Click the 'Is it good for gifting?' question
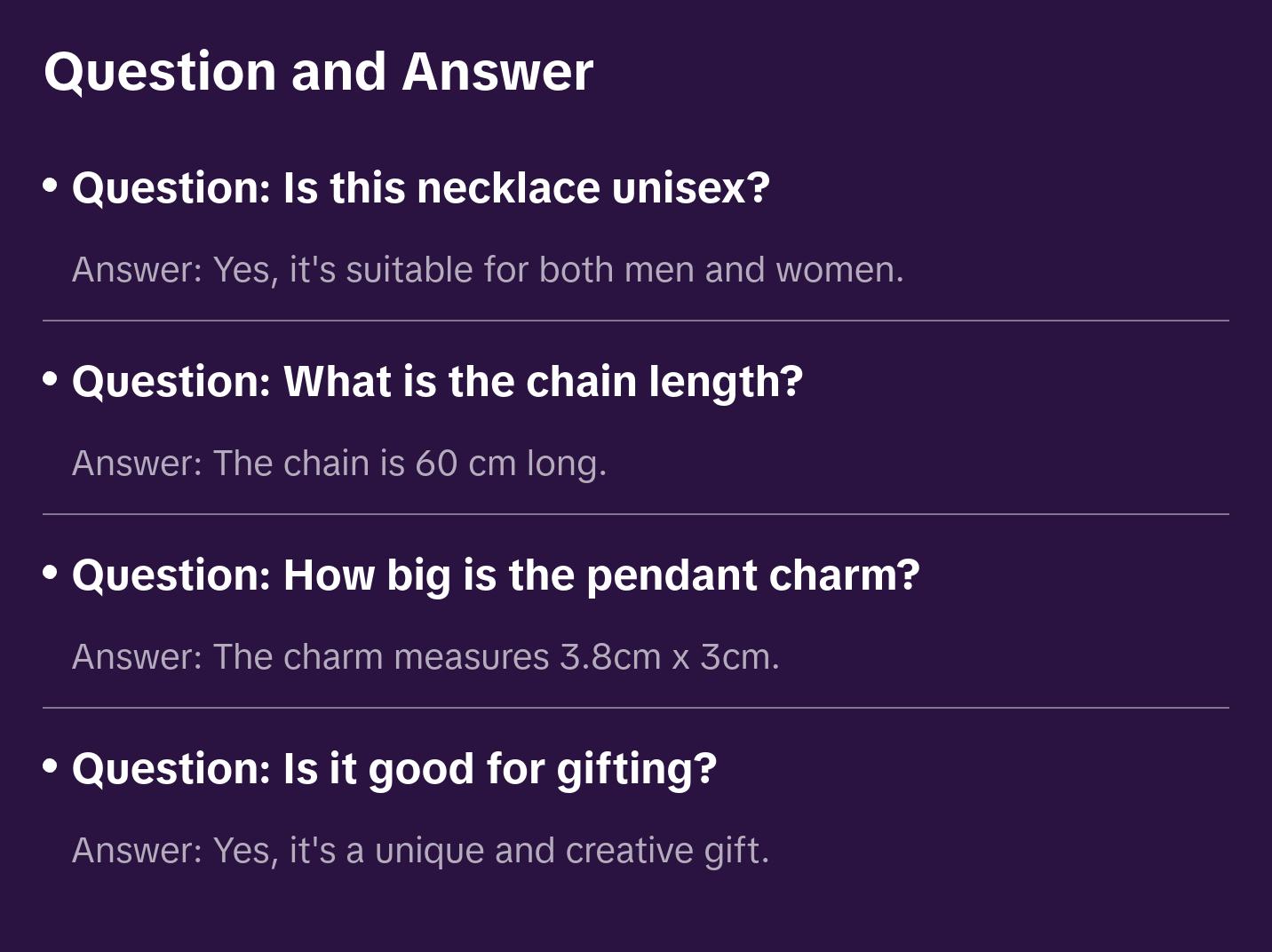This screenshot has height=952, width=1272. click(x=394, y=769)
